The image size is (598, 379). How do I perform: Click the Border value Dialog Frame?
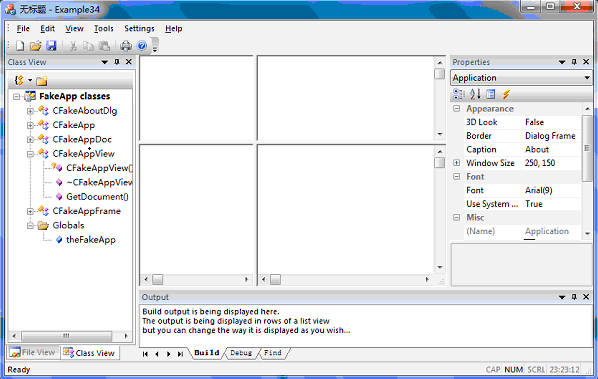(550, 136)
